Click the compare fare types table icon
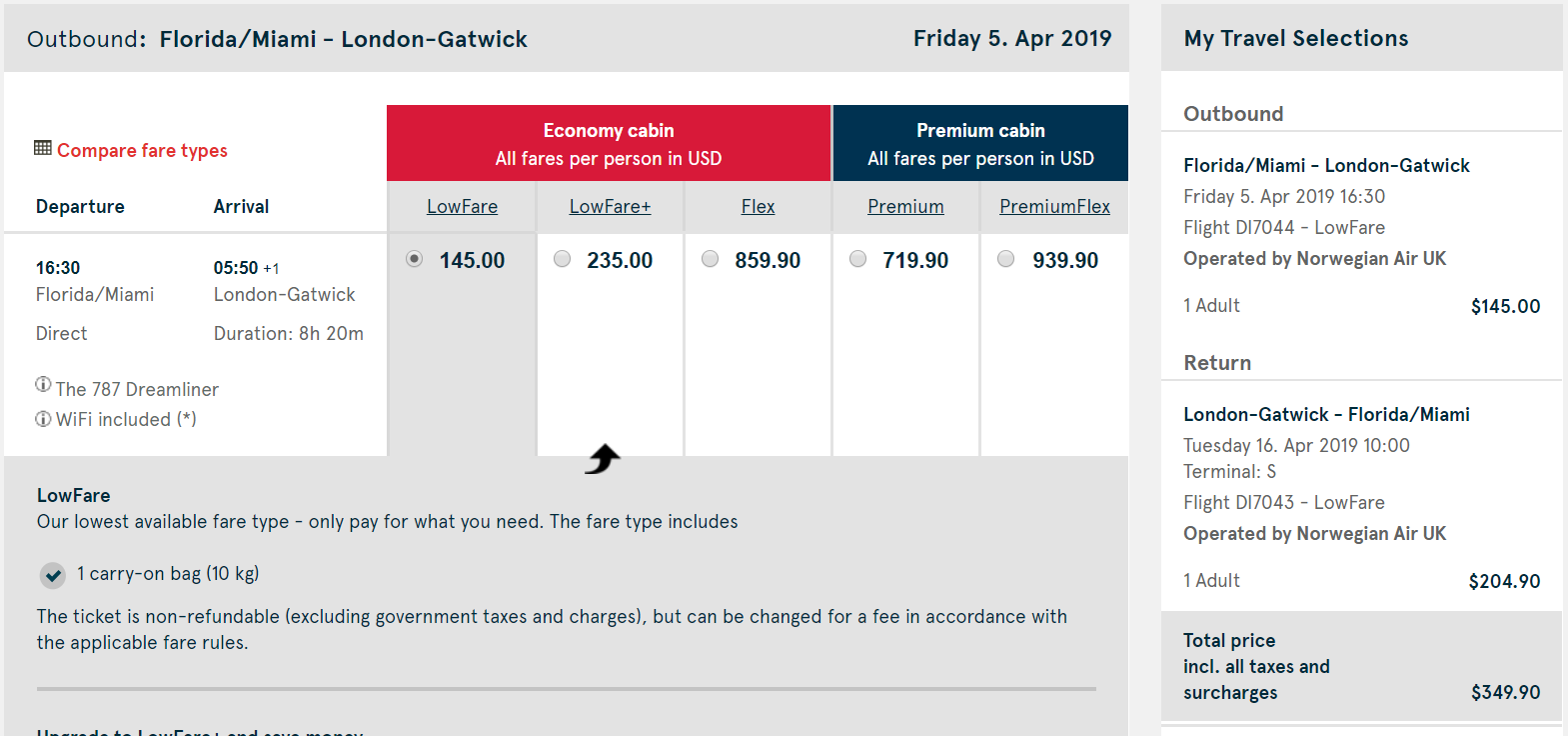Viewport: 1568px width, 736px height. point(43,148)
